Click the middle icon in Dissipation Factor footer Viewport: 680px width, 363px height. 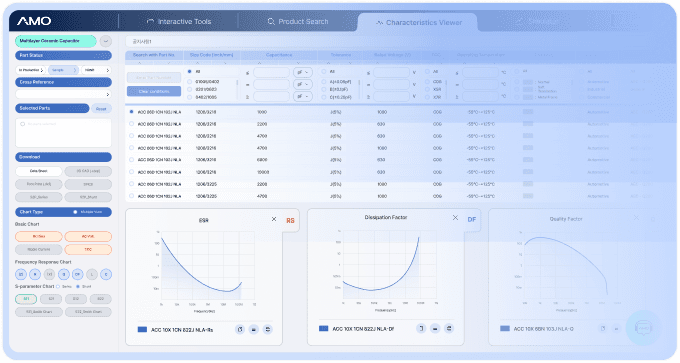tap(435, 328)
